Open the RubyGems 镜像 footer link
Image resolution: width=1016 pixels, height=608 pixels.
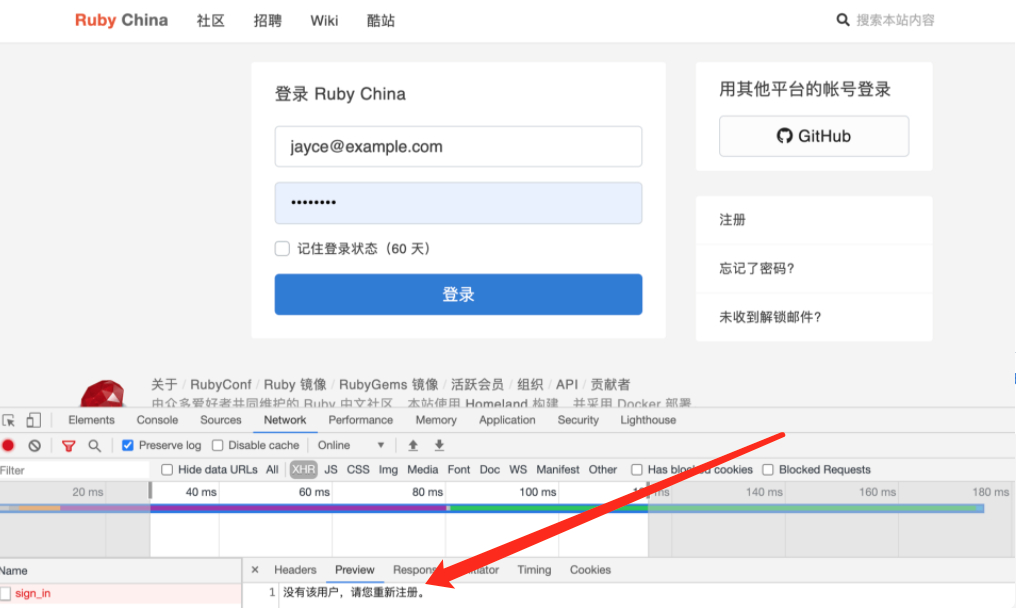[389, 384]
